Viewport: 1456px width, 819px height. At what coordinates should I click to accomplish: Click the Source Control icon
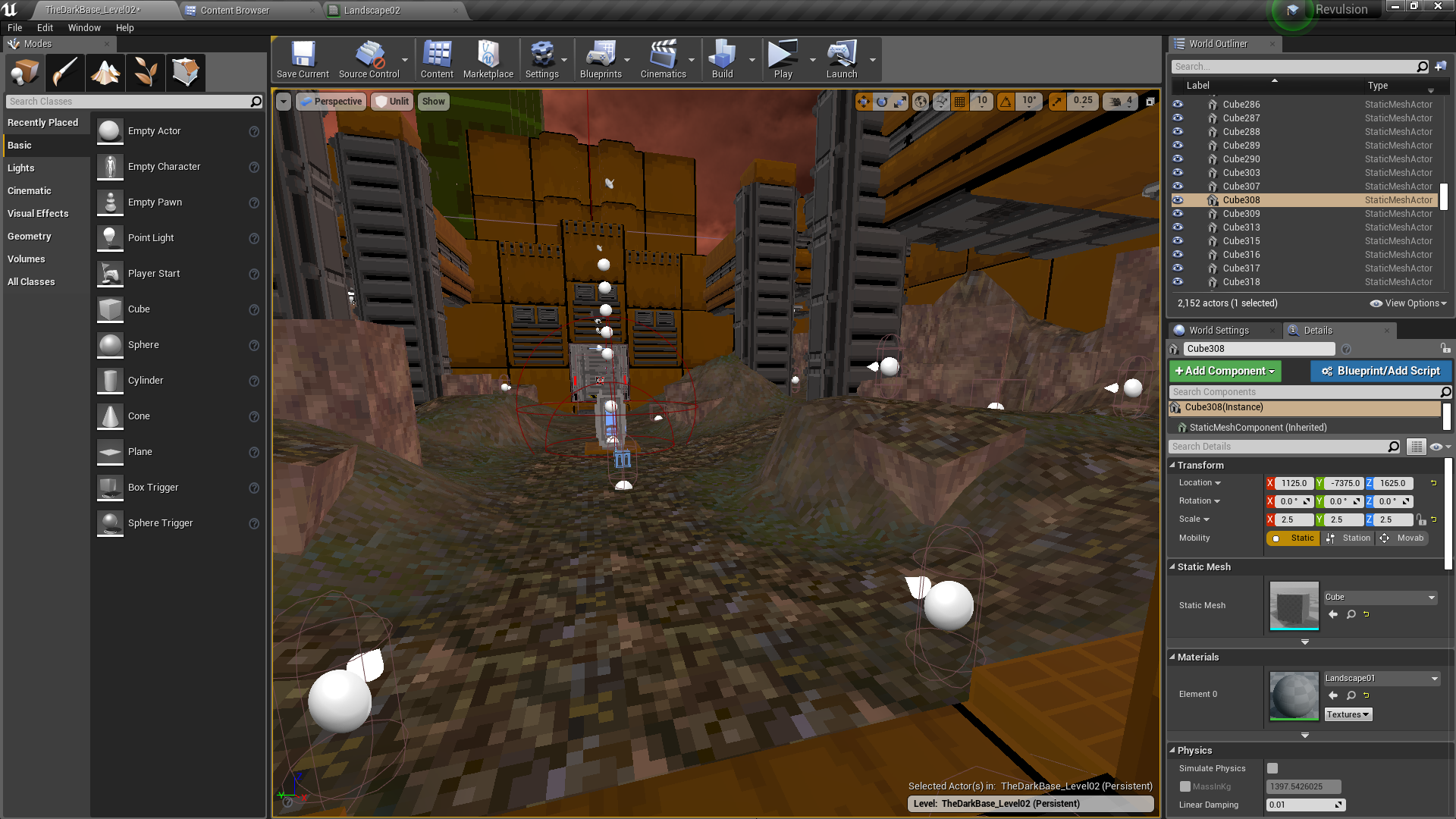point(369,59)
